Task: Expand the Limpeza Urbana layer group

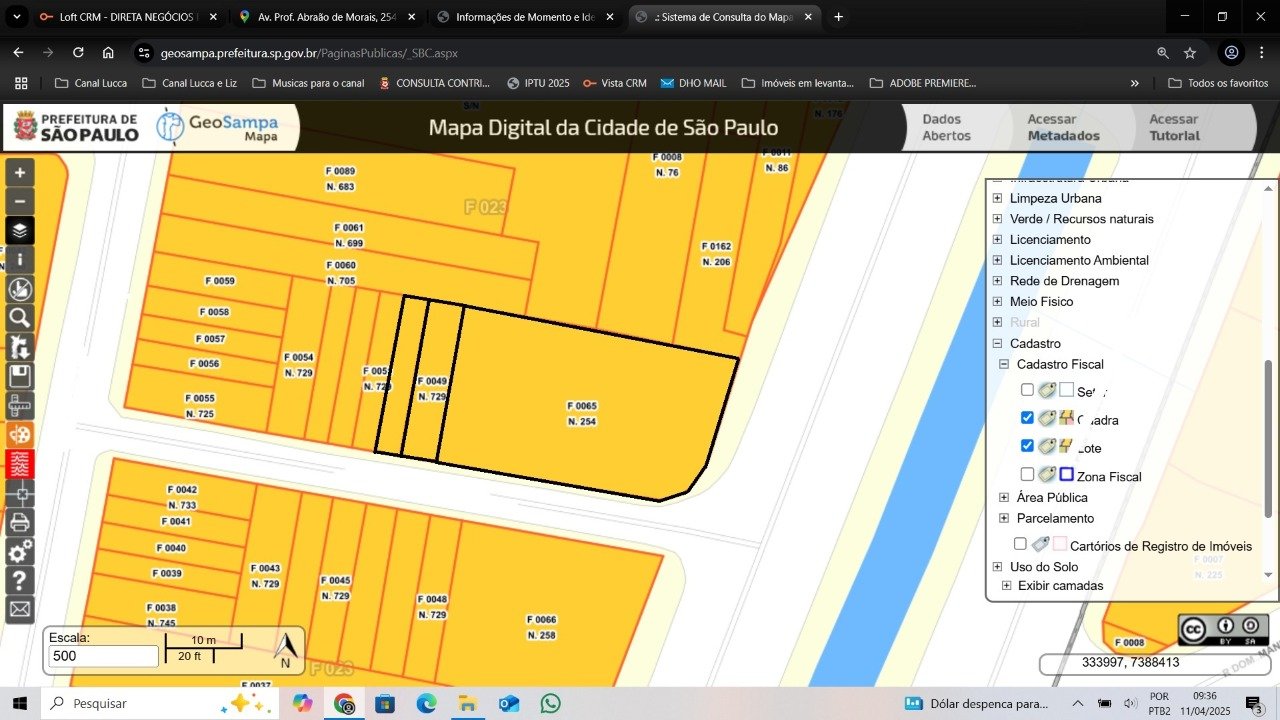Action: click(997, 198)
